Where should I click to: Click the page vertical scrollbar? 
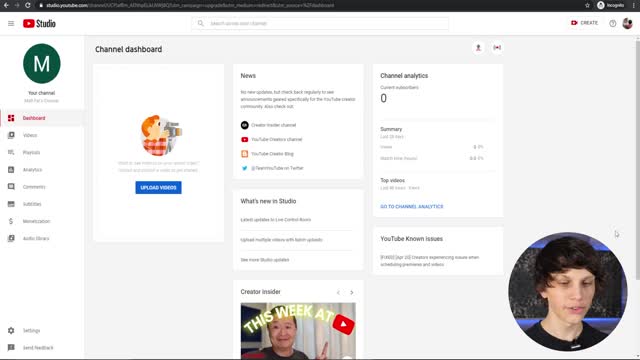638,159
